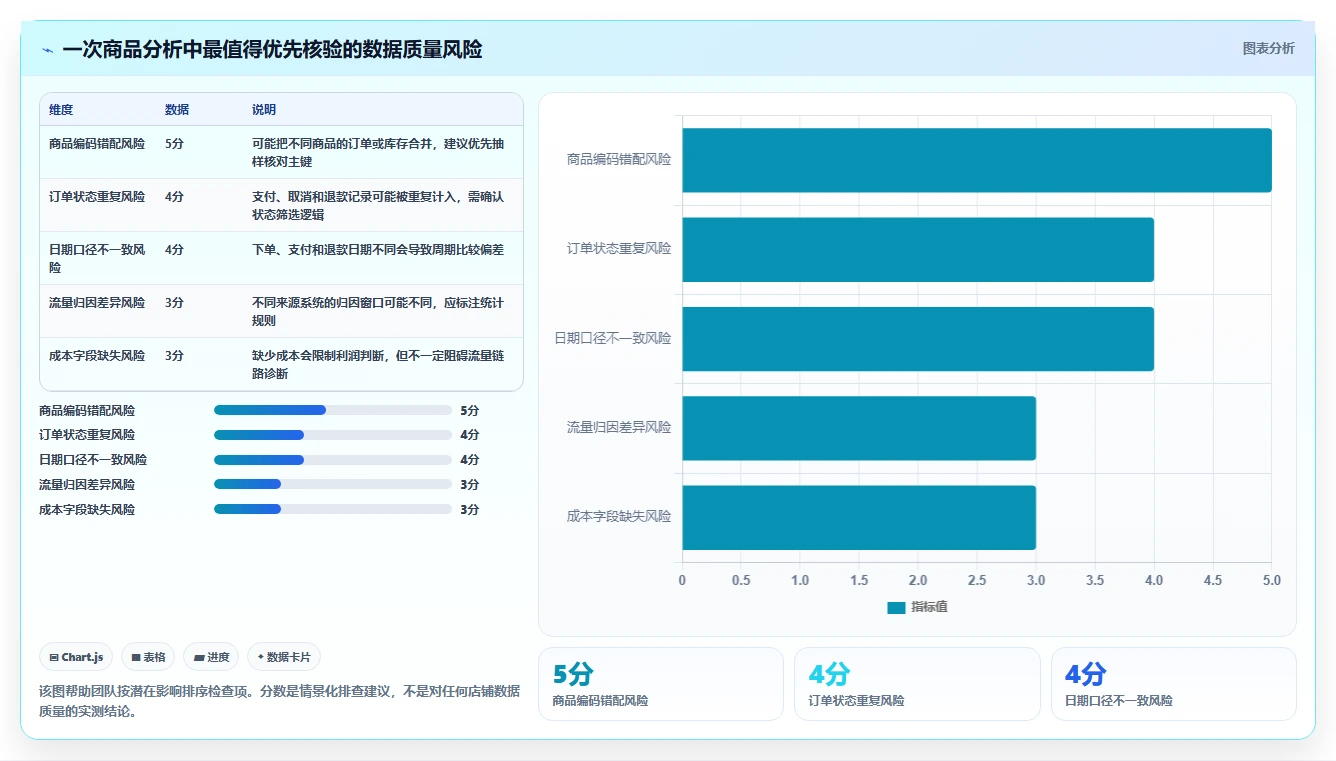Image resolution: width=1336 pixels, height=761 pixels.
Task: Click the 商品编码错配风险 chart bar
Action: coord(977,160)
